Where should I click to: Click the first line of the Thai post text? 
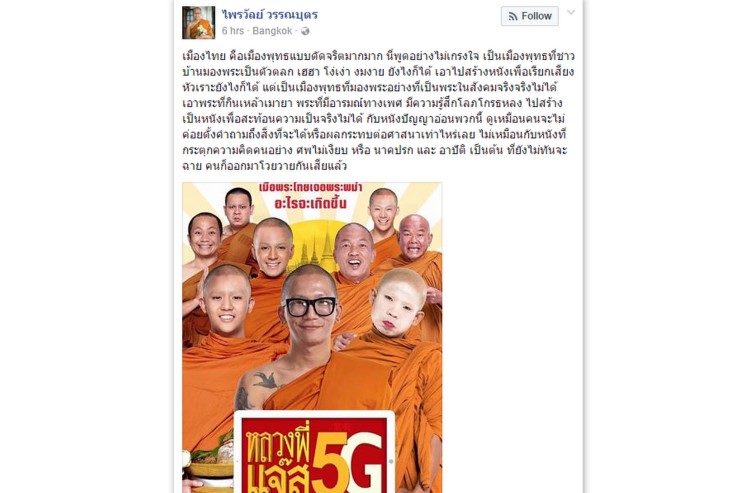378,56
